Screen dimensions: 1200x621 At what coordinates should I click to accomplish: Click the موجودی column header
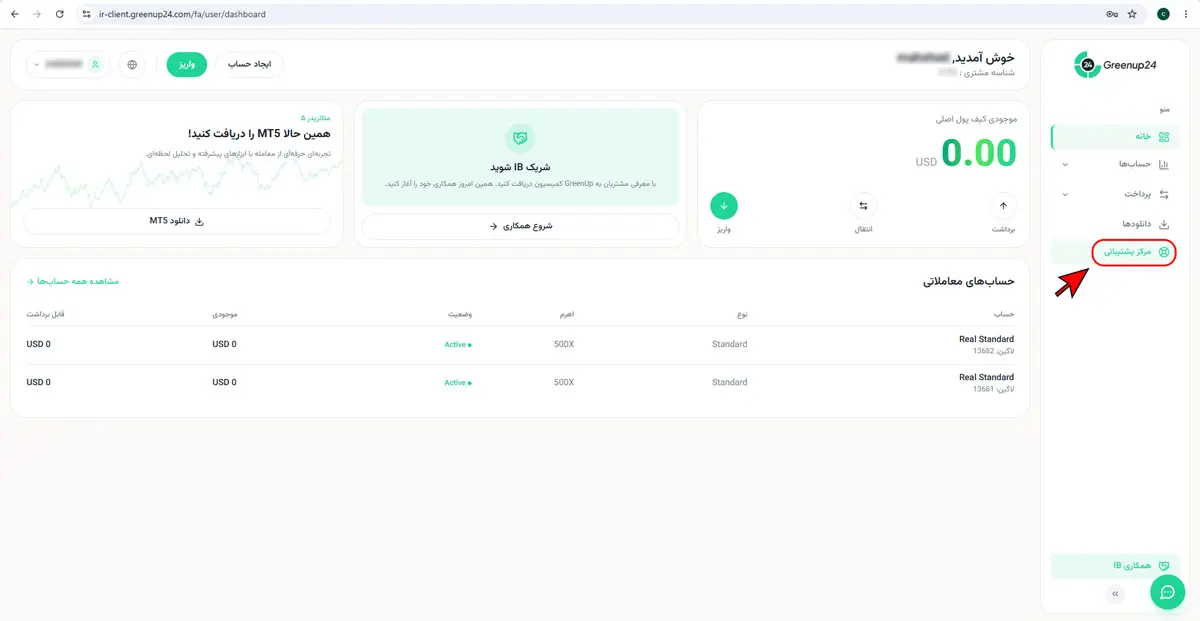224,314
